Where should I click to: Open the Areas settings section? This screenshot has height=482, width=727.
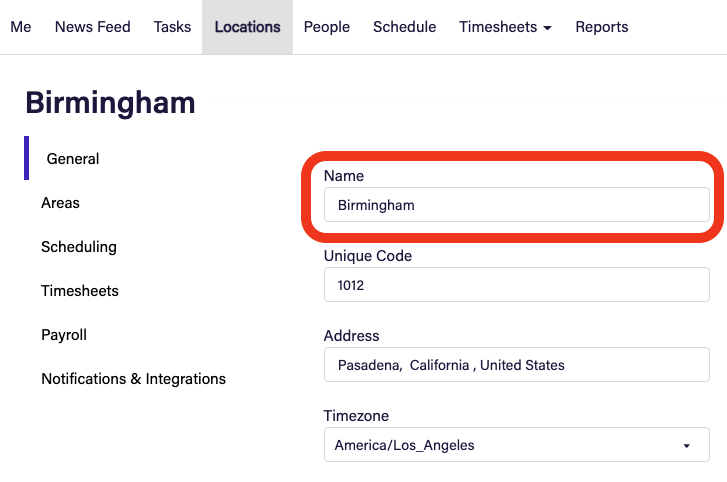tap(60, 203)
